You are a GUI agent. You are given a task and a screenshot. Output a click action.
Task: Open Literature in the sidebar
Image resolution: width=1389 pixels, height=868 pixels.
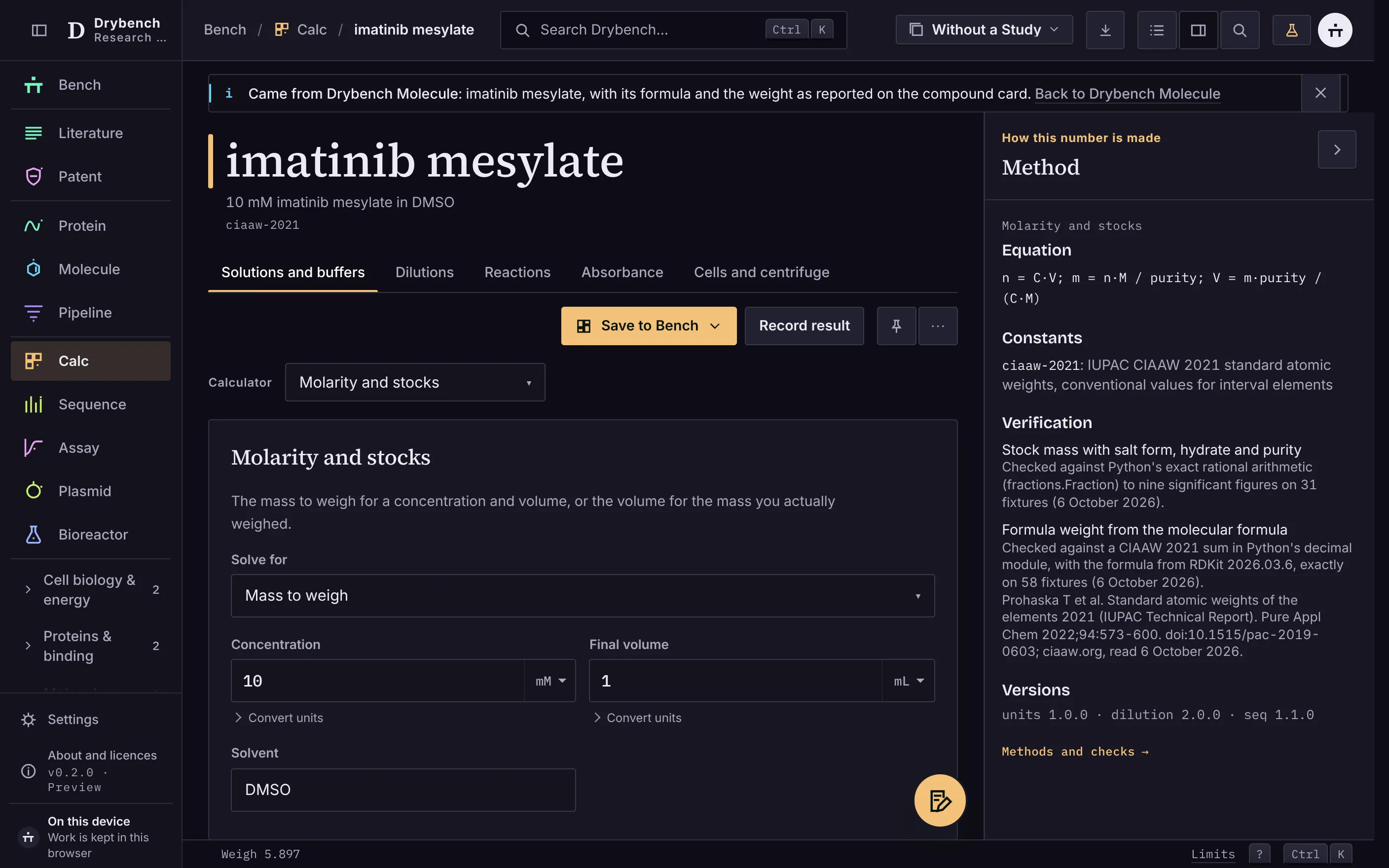pos(91,133)
